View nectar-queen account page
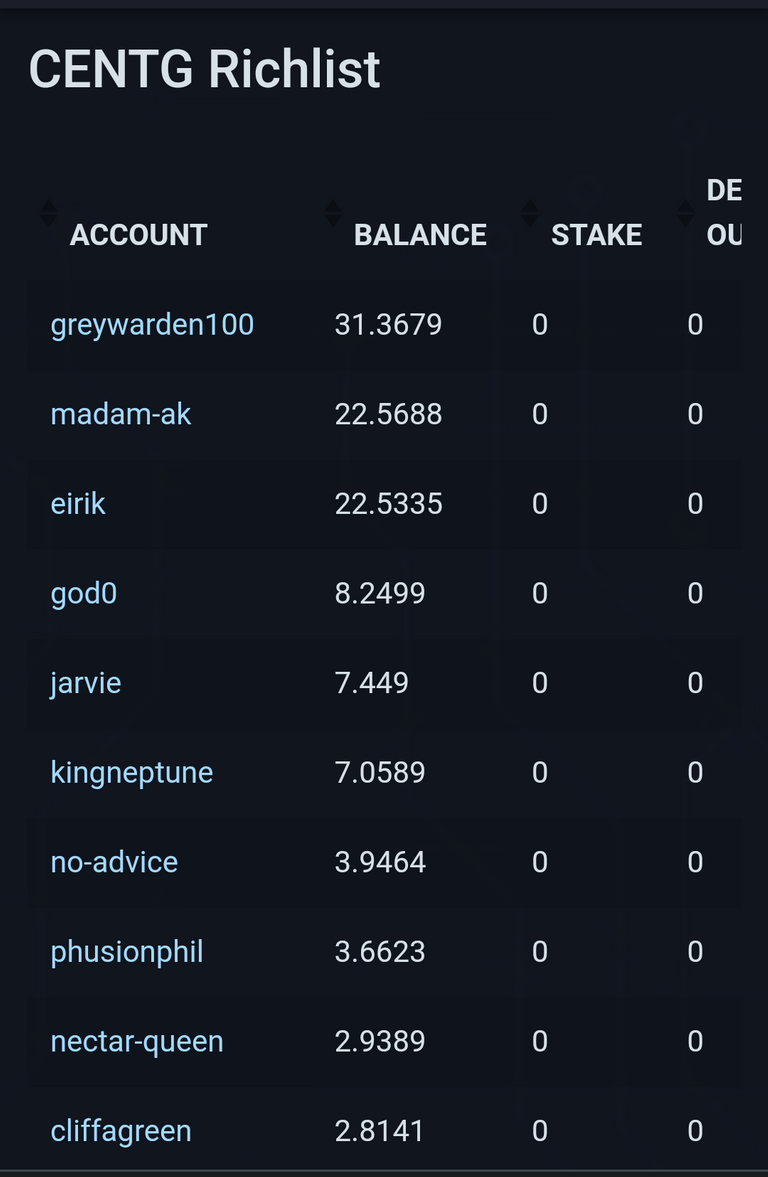This screenshot has width=768, height=1177. tap(137, 1042)
